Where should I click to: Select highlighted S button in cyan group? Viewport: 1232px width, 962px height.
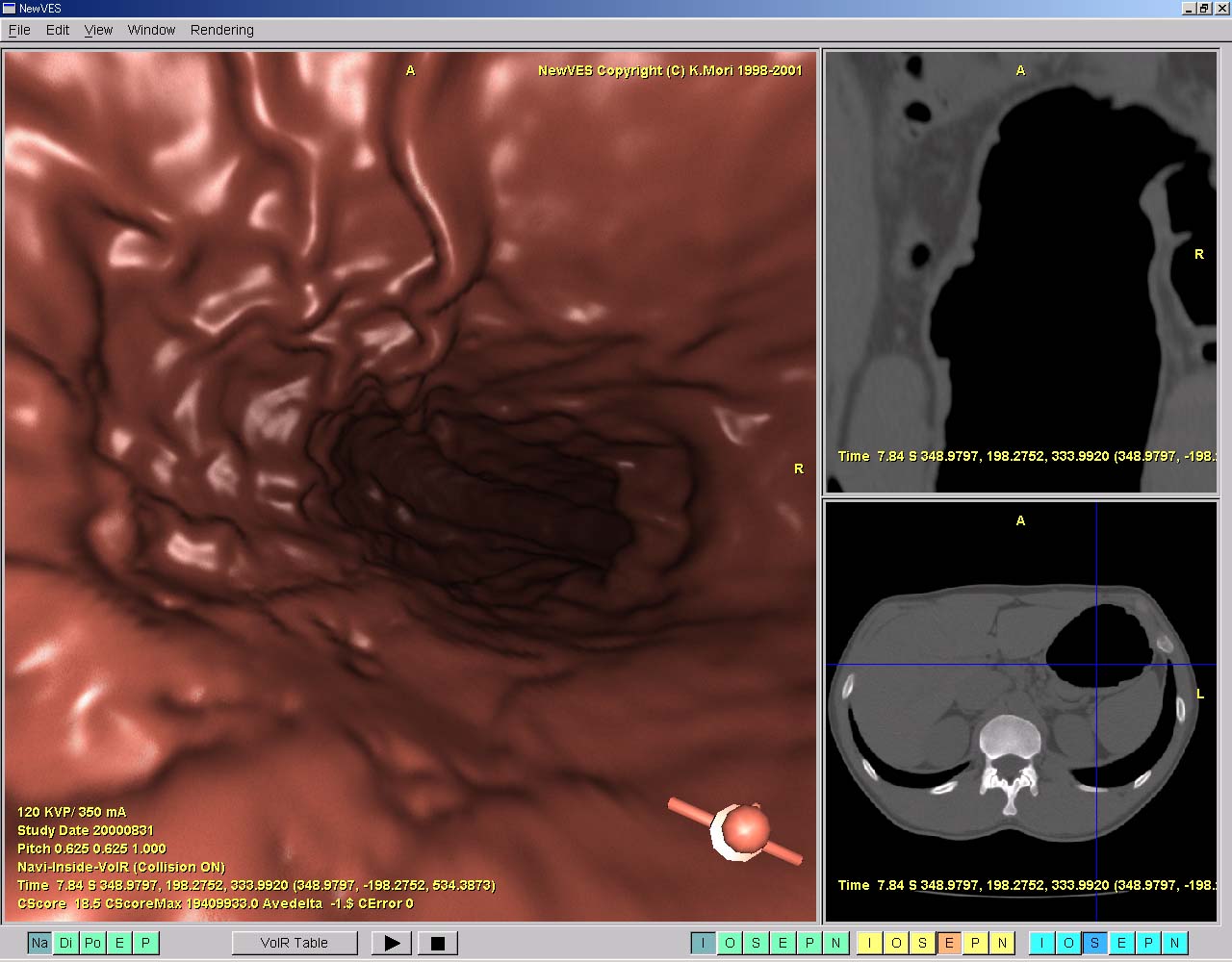pyautogui.click(x=1095, y=943)
